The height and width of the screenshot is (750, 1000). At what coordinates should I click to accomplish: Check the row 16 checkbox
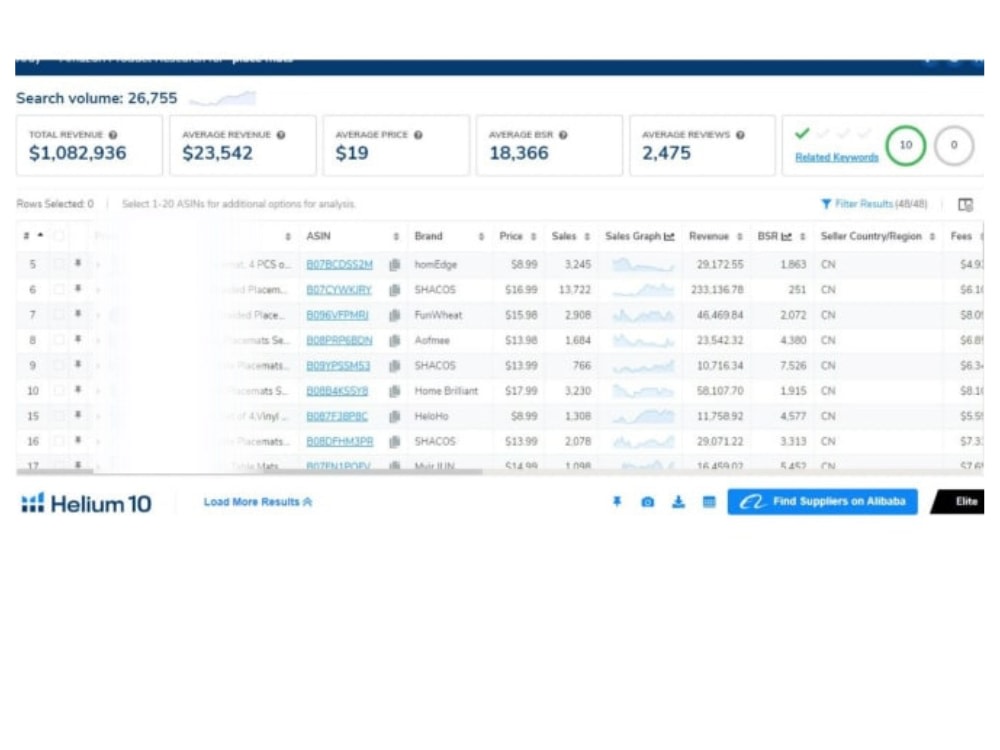(59, 441)
